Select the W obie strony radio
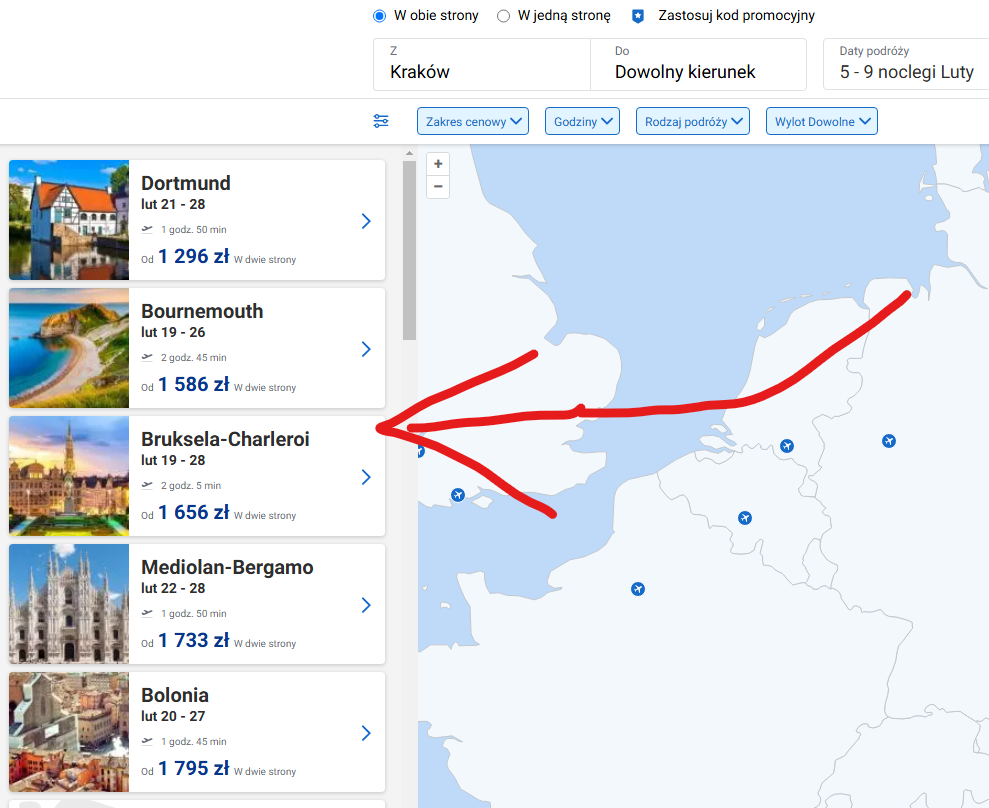 click(x=379, y=16)
